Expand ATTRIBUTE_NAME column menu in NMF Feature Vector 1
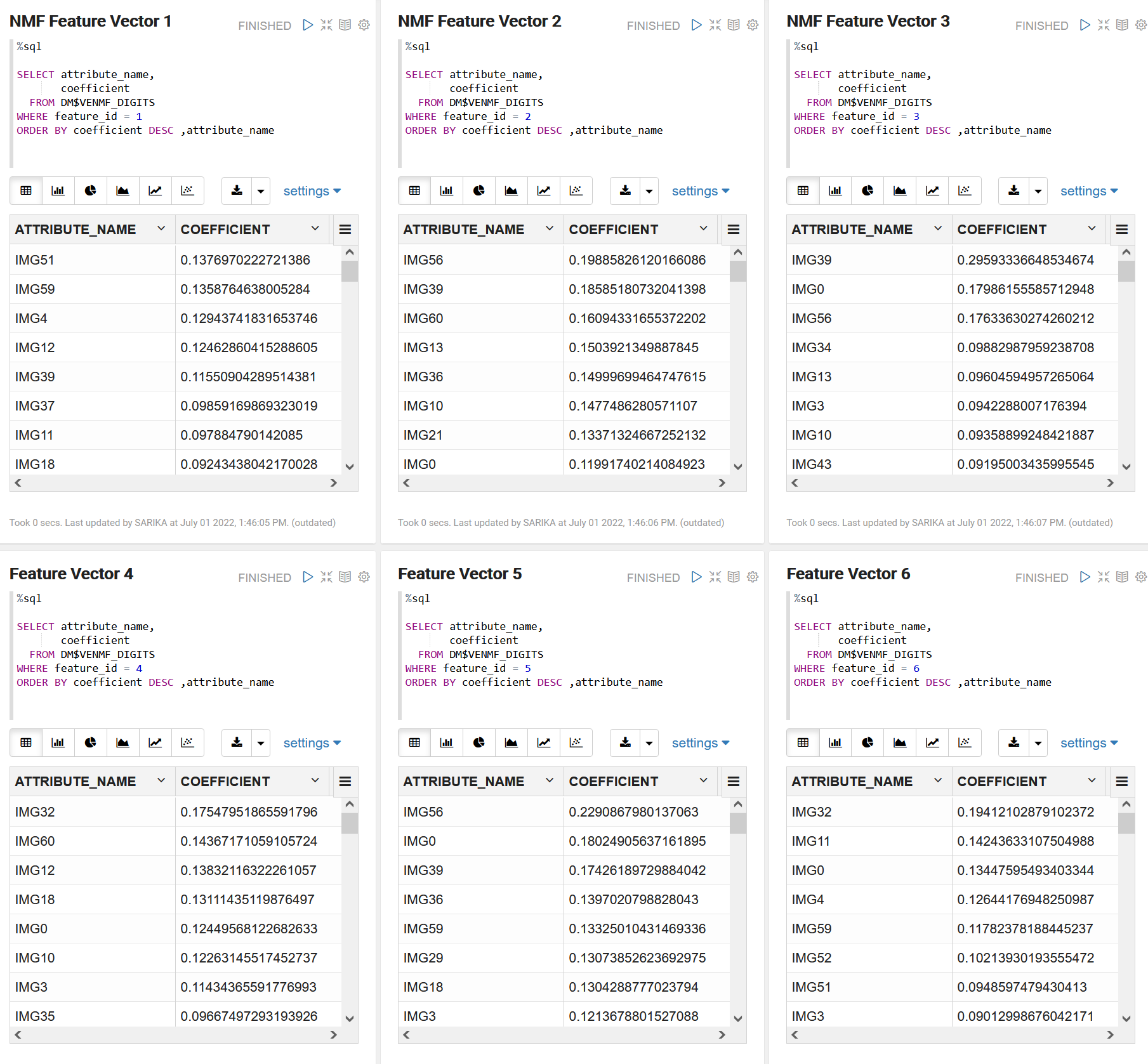The image size is (1148, 1064). click(161, 228)
